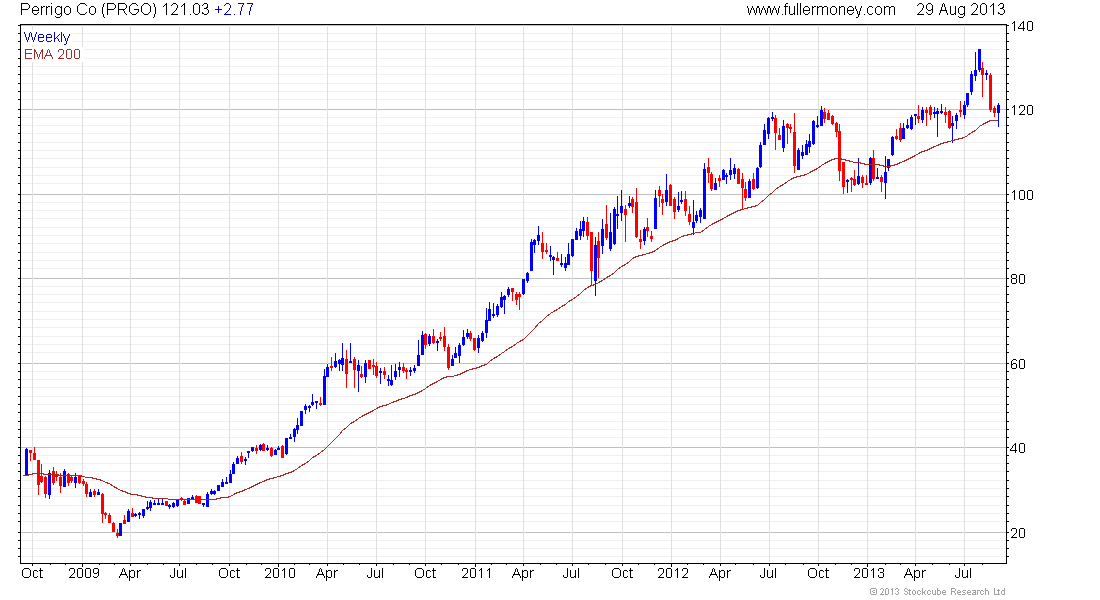
Task: Select the 2012 year label on time axis
Action: [x=673, y=573]
